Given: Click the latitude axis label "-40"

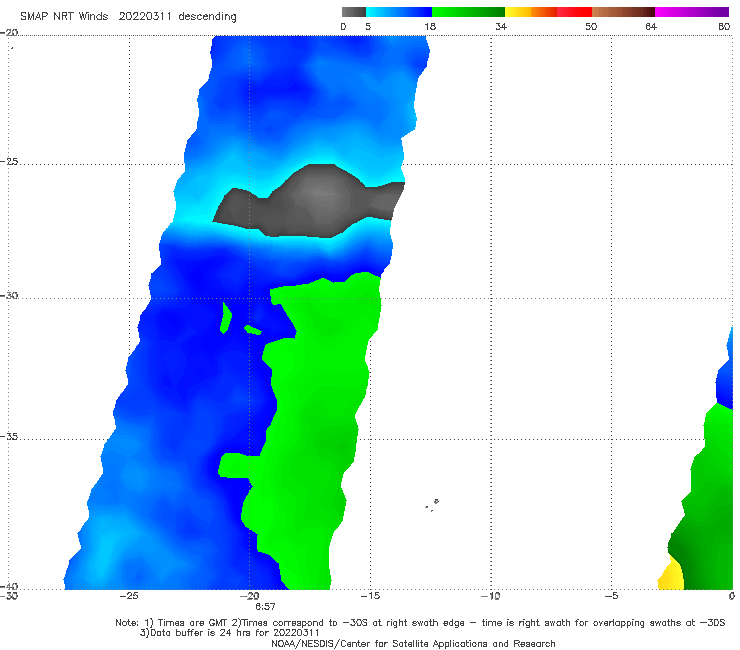Looking at the screenshot, I should click(9, 586).
